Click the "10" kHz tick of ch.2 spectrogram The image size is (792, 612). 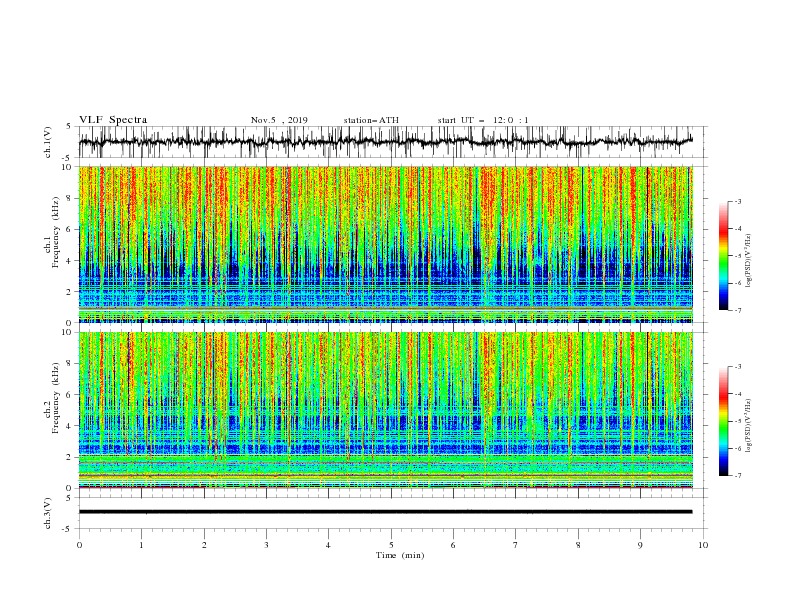point(68,332)
